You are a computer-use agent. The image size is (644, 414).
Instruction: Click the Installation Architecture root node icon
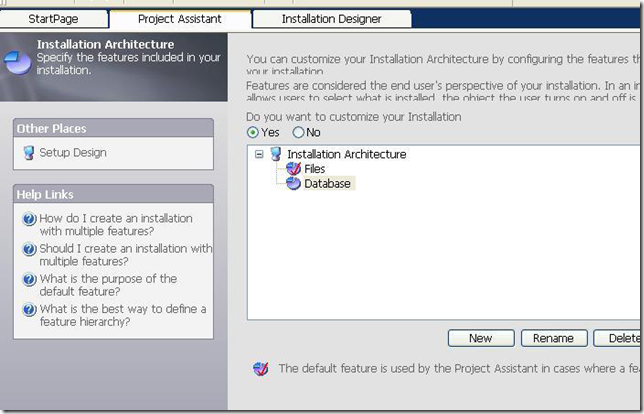click(276, 154)
